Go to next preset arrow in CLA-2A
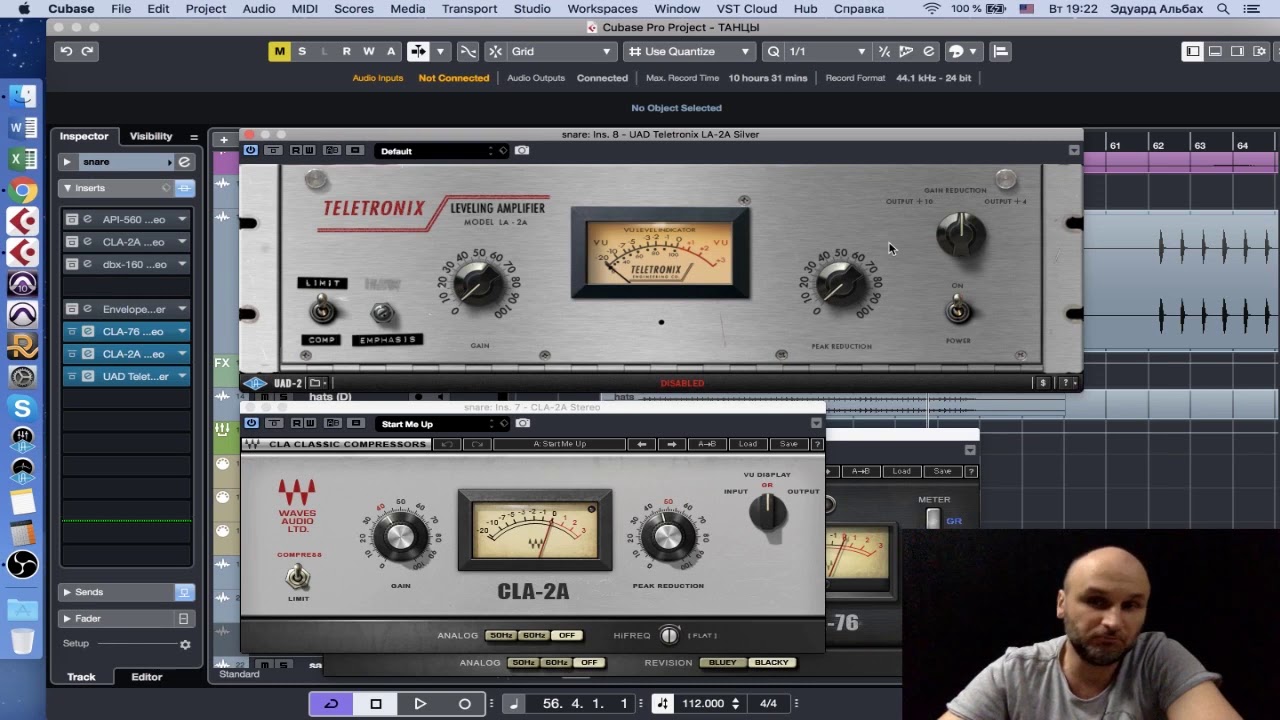Viewport: 1280px width, 720px height. pyautogui.click(x=671, y=444)
